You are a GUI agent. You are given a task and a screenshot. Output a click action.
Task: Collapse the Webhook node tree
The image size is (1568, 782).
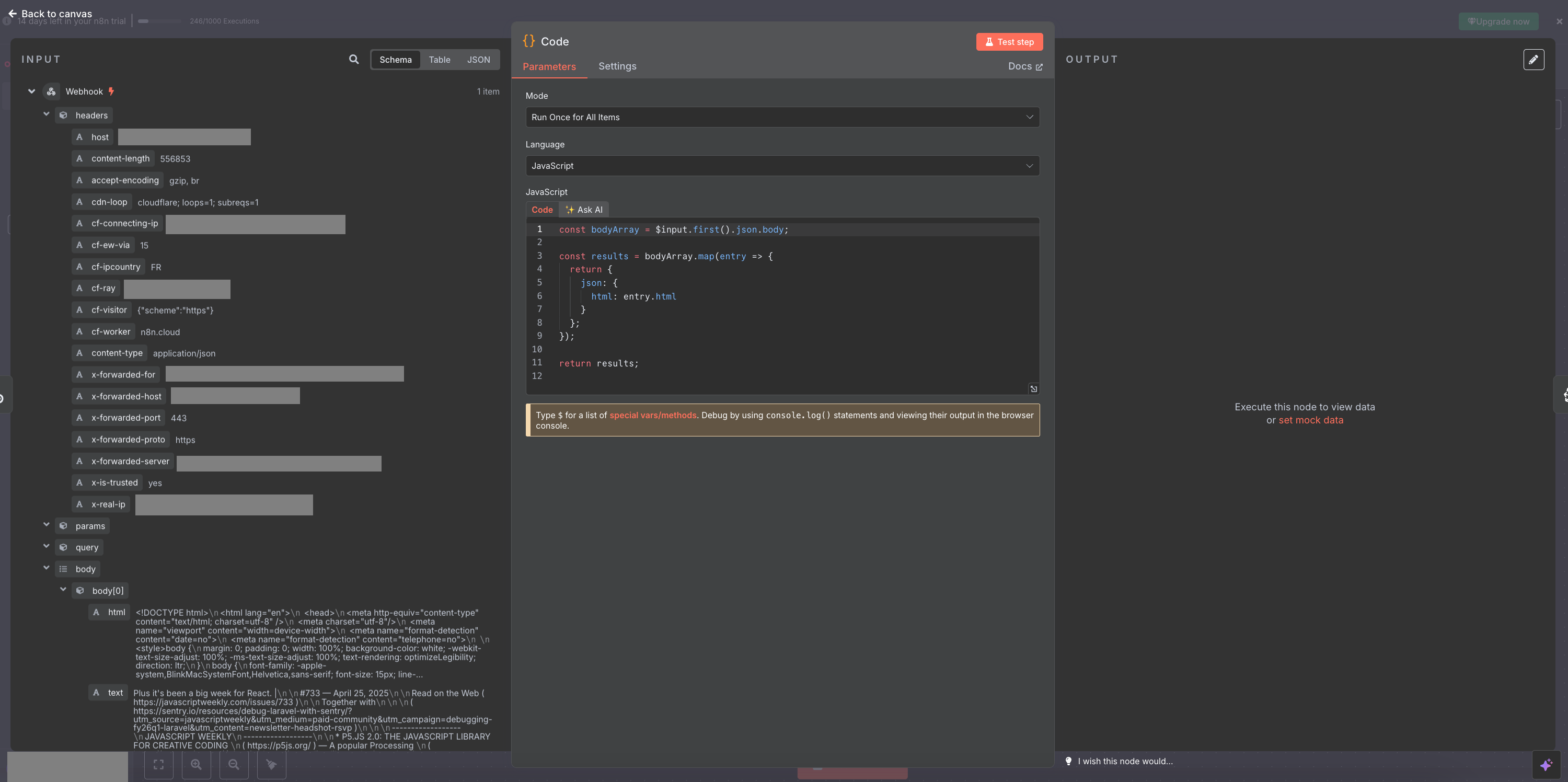tap(32, 91)
